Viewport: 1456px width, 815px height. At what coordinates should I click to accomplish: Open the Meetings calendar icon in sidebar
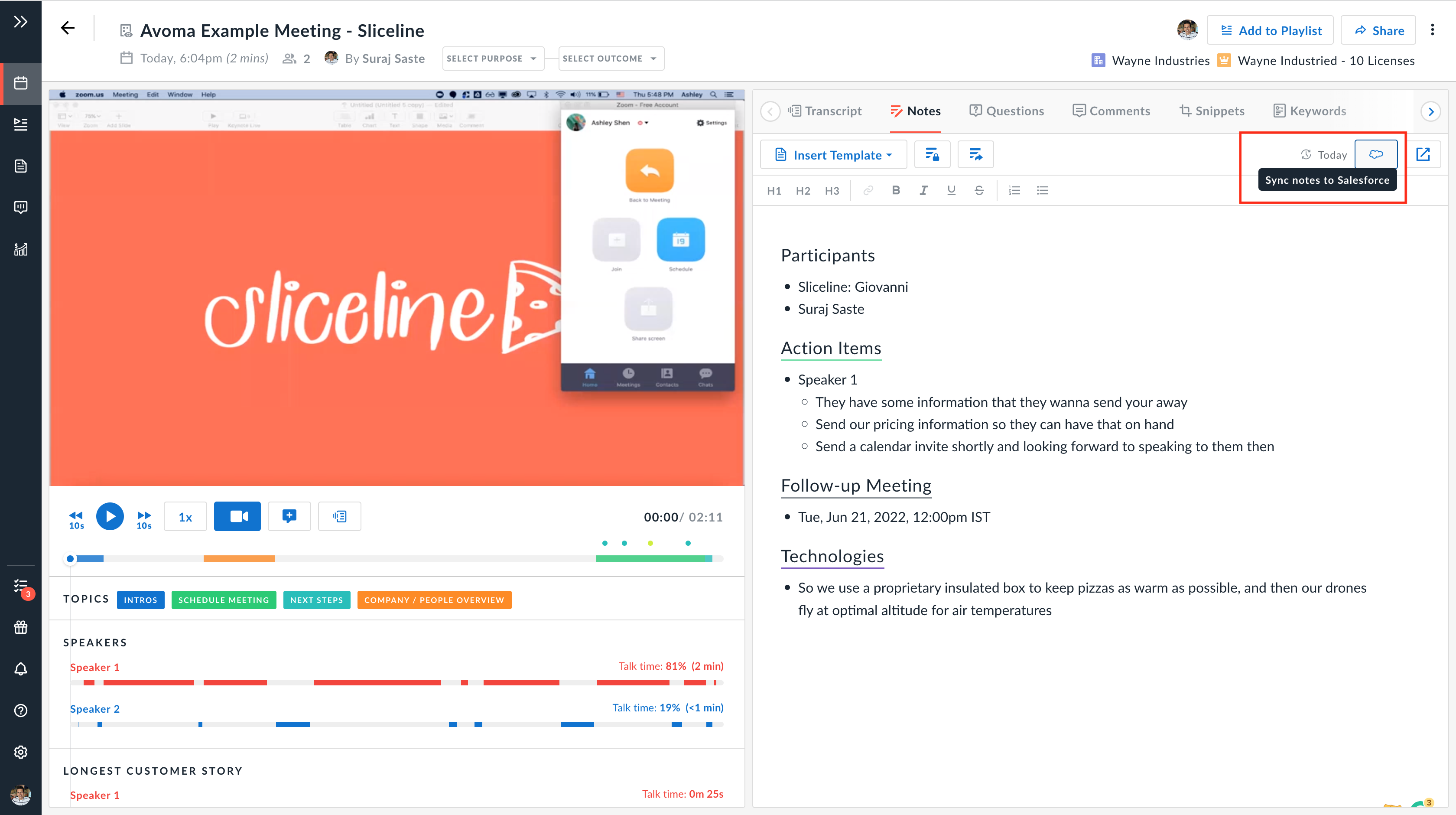click(21, 83)
